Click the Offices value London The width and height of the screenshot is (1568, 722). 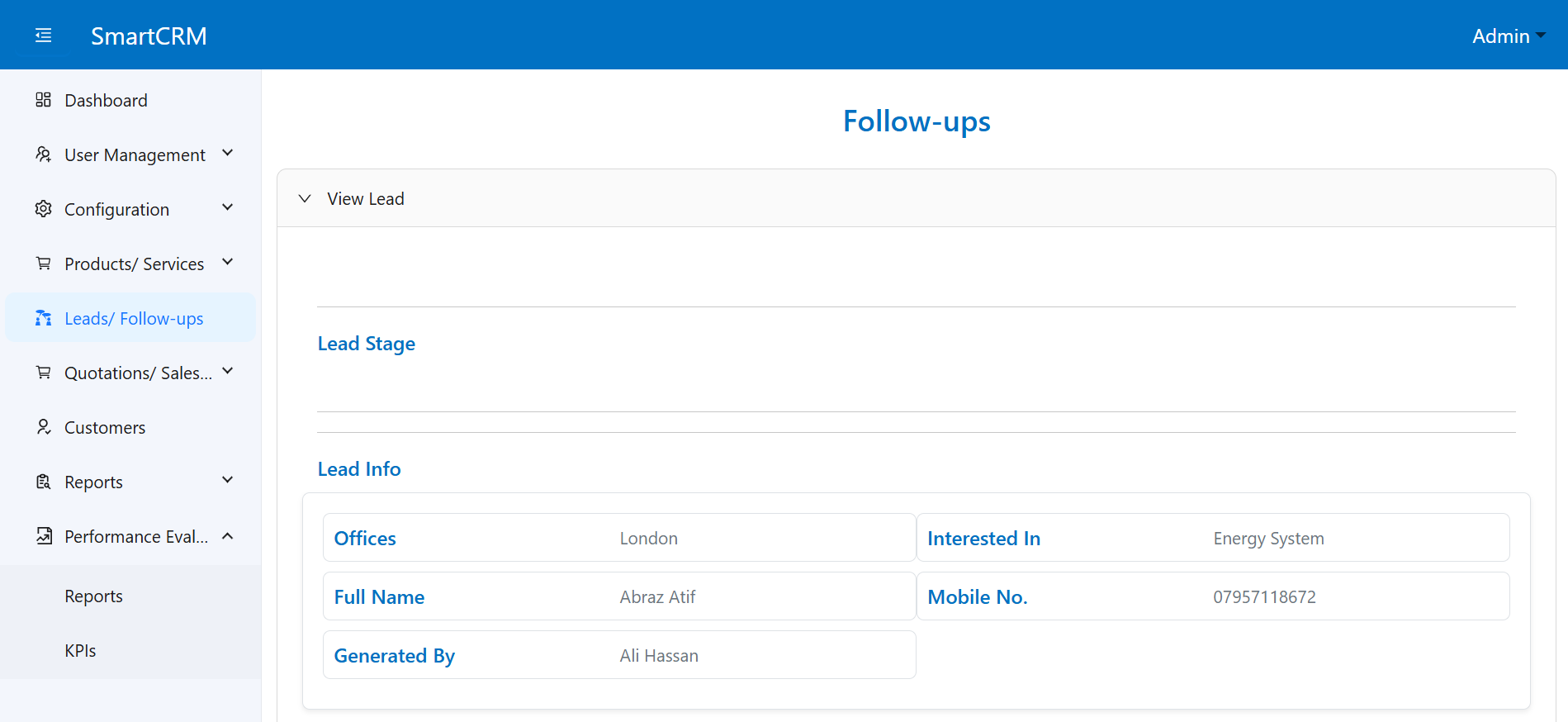click(649, 539)
